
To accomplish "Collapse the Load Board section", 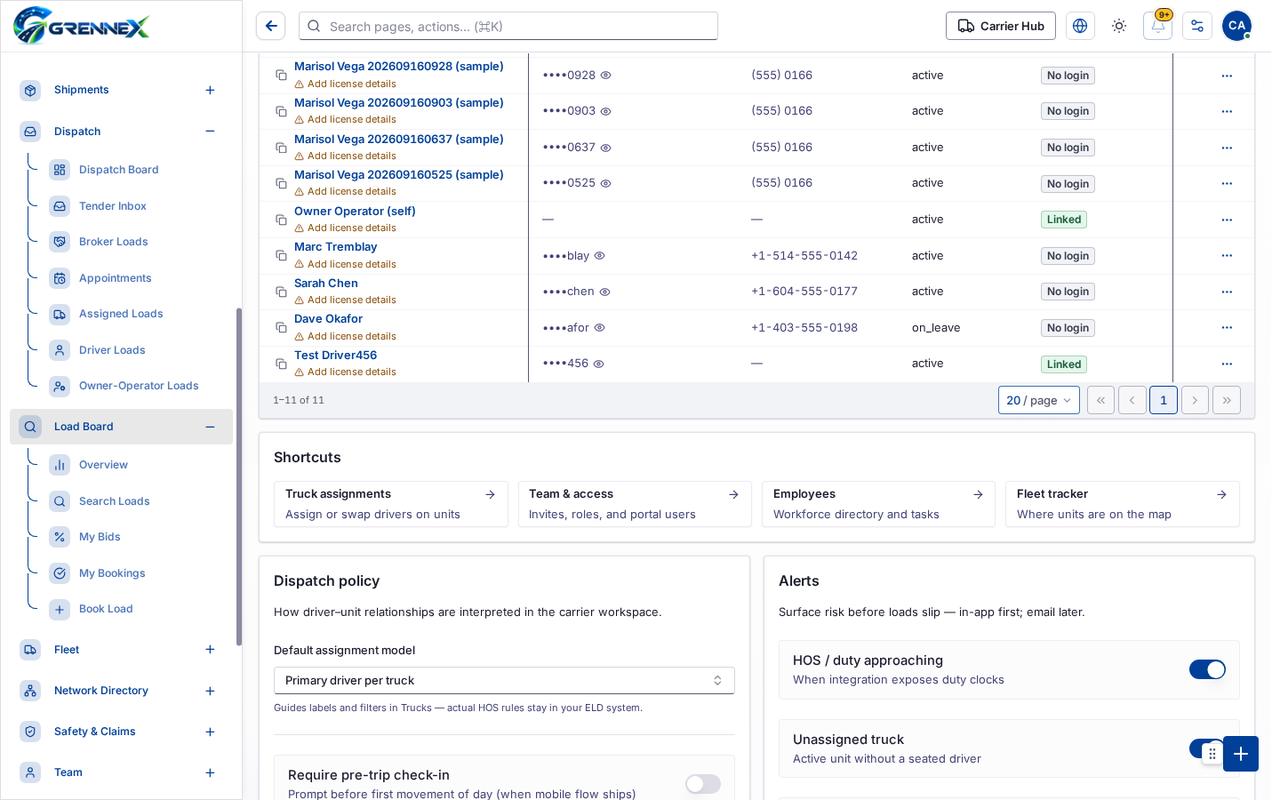I will [210, 427].
